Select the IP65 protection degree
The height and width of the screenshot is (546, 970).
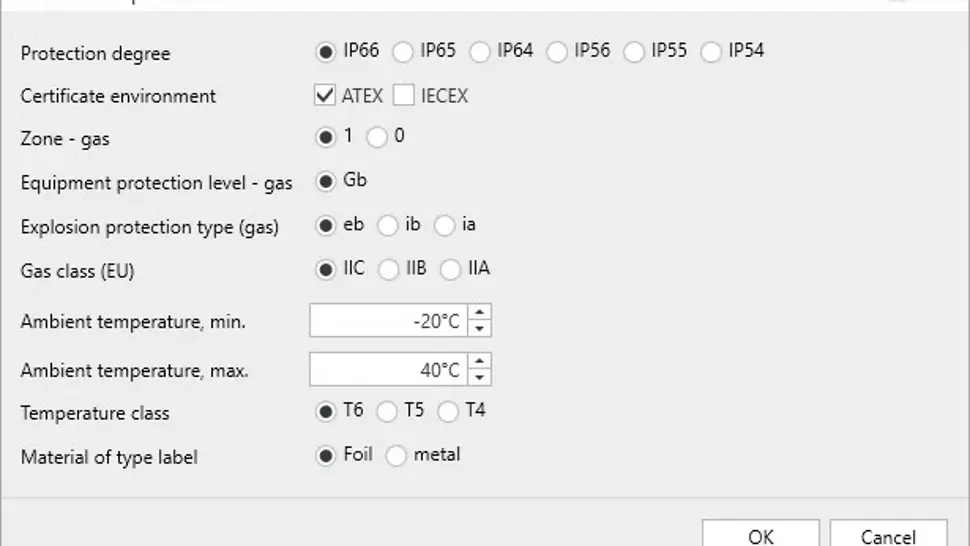click(x=402, y=51)
